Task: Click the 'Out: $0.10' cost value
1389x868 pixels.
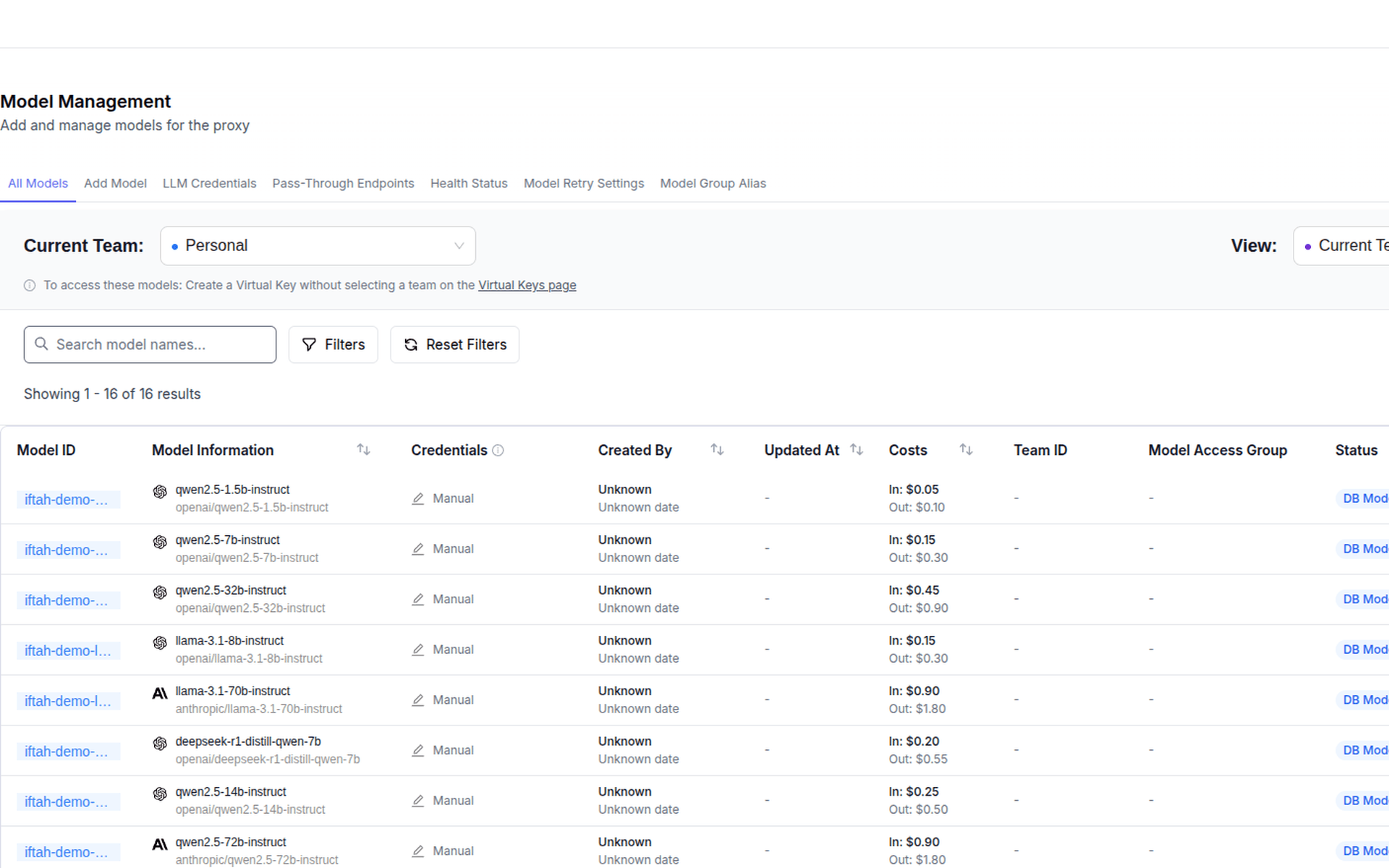Action: pos(917,508)
